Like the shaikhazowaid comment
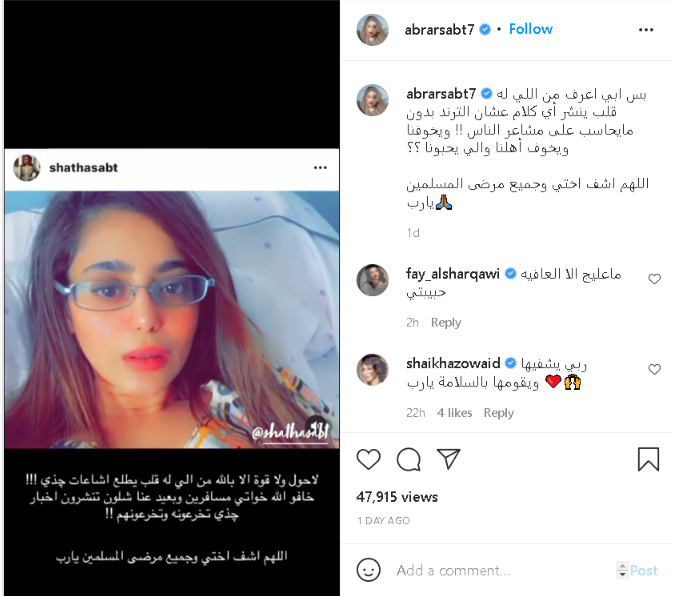Screen dimensions: 673x596 pyautogui.click(x=654, y=369)
